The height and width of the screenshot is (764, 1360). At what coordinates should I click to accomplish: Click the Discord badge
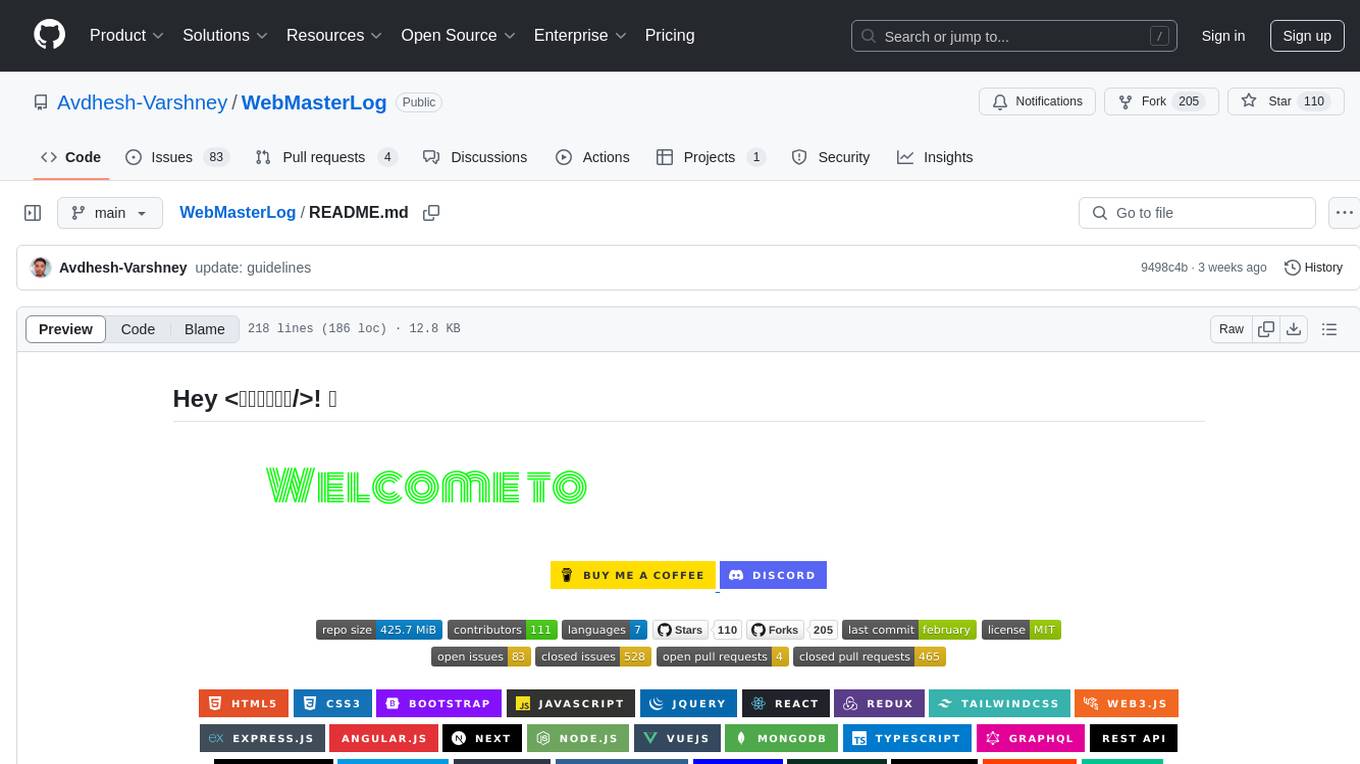pyautogui.click(x=773, y=575)
